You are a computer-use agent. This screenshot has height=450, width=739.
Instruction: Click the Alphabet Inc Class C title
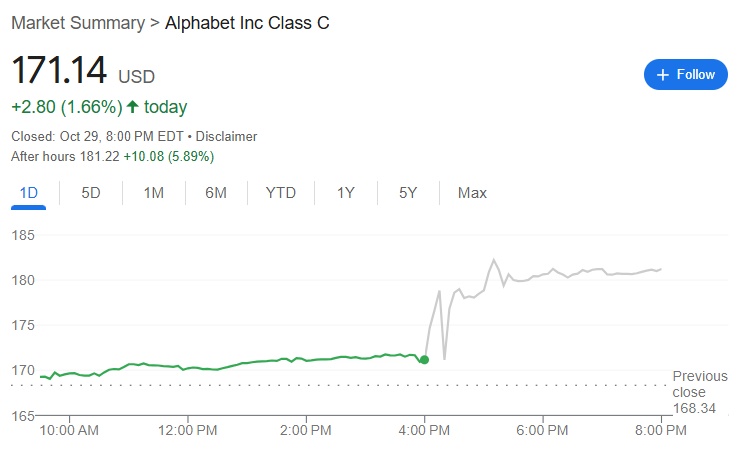click(247, 23)
